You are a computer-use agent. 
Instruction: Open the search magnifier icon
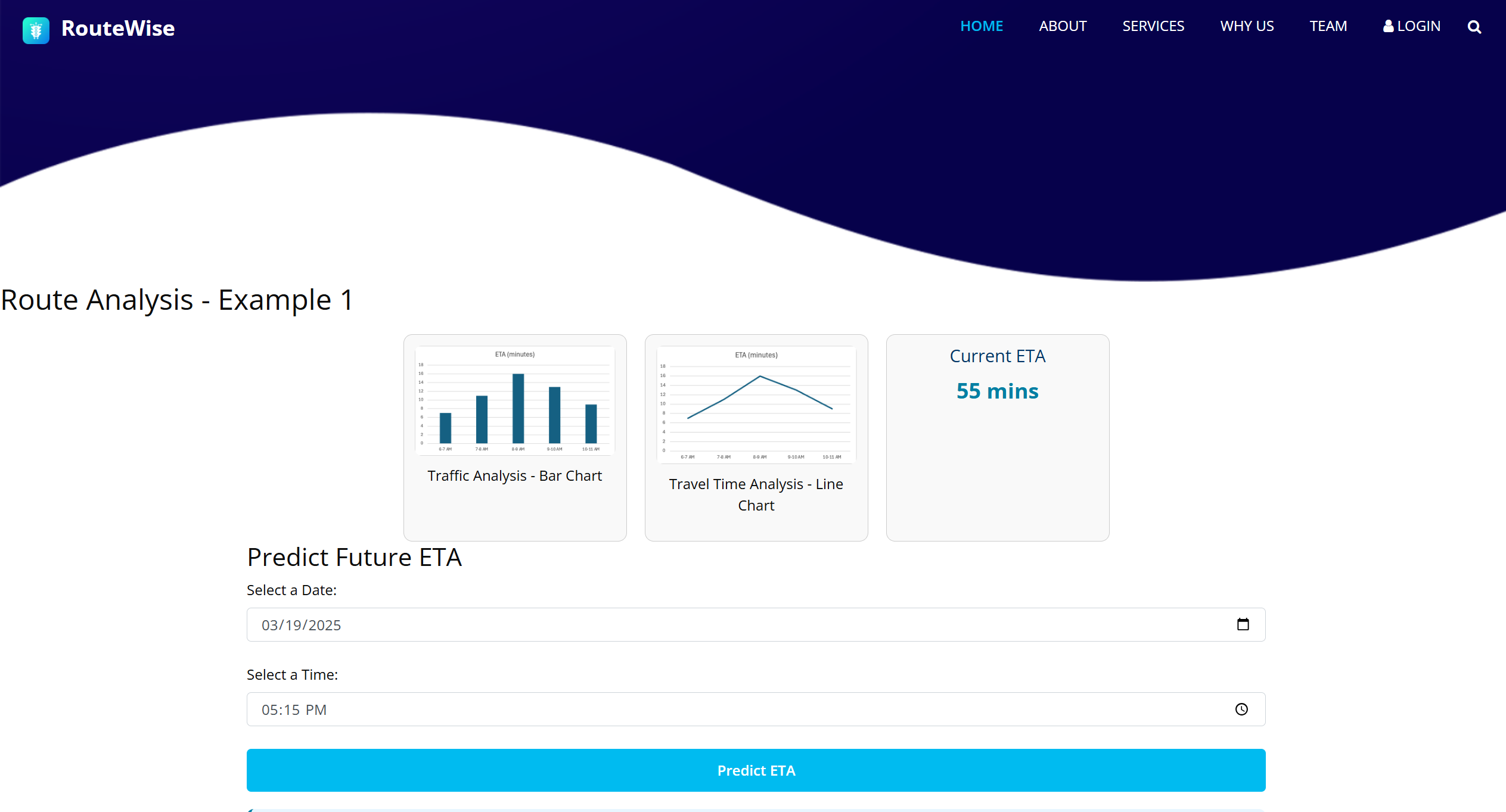(1474, 27)
